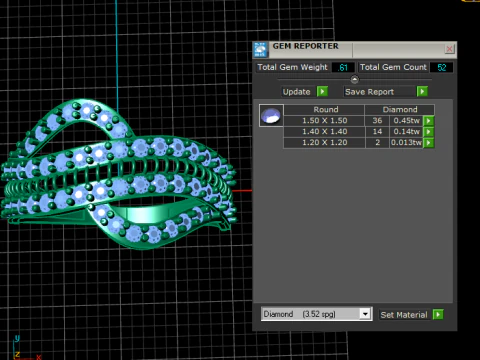Click the count cell showing 2
The image size is (480, 360).
(x=377, y=143)
